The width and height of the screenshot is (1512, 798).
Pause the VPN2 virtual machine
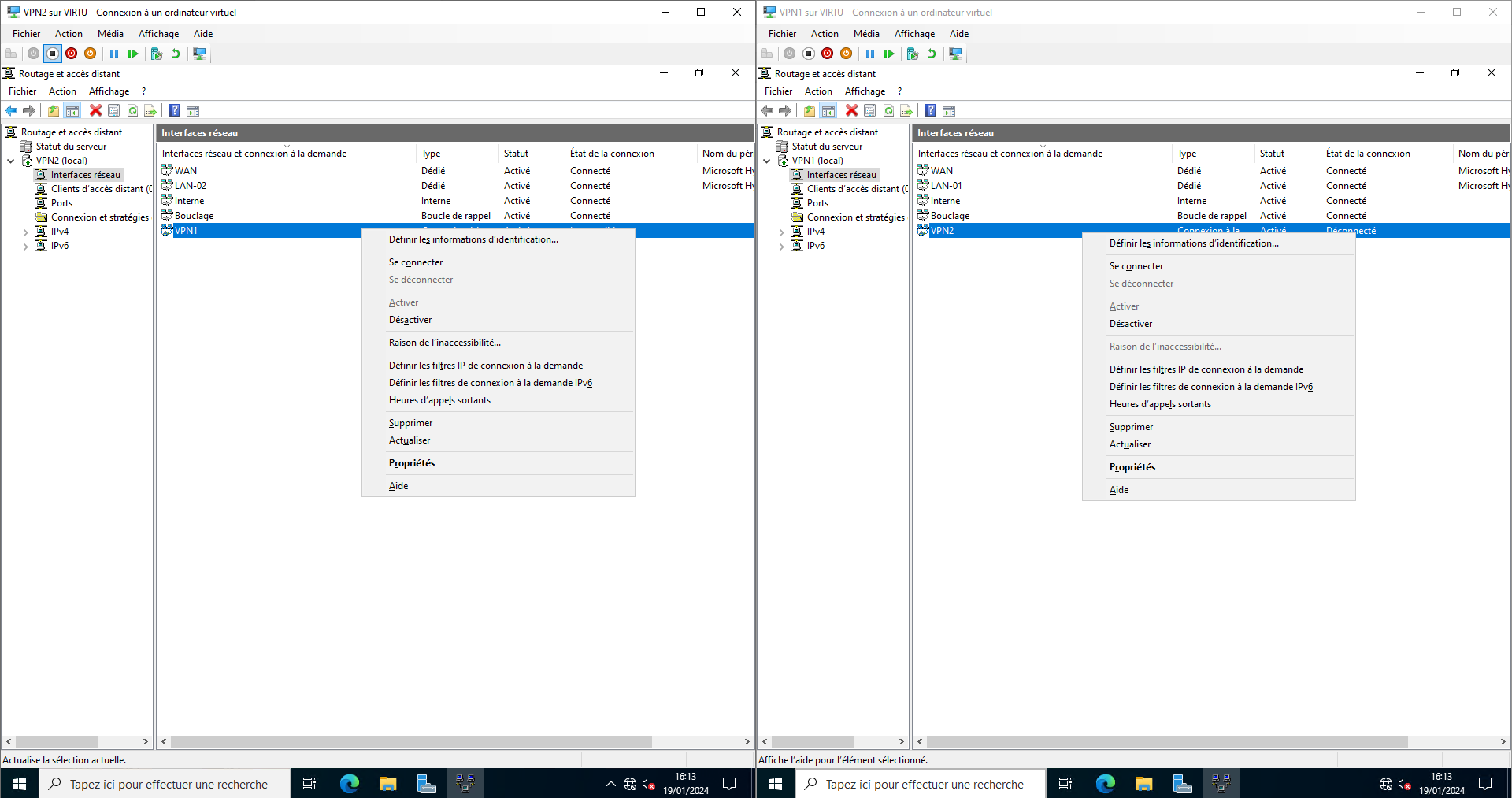(x=114, y=54)
